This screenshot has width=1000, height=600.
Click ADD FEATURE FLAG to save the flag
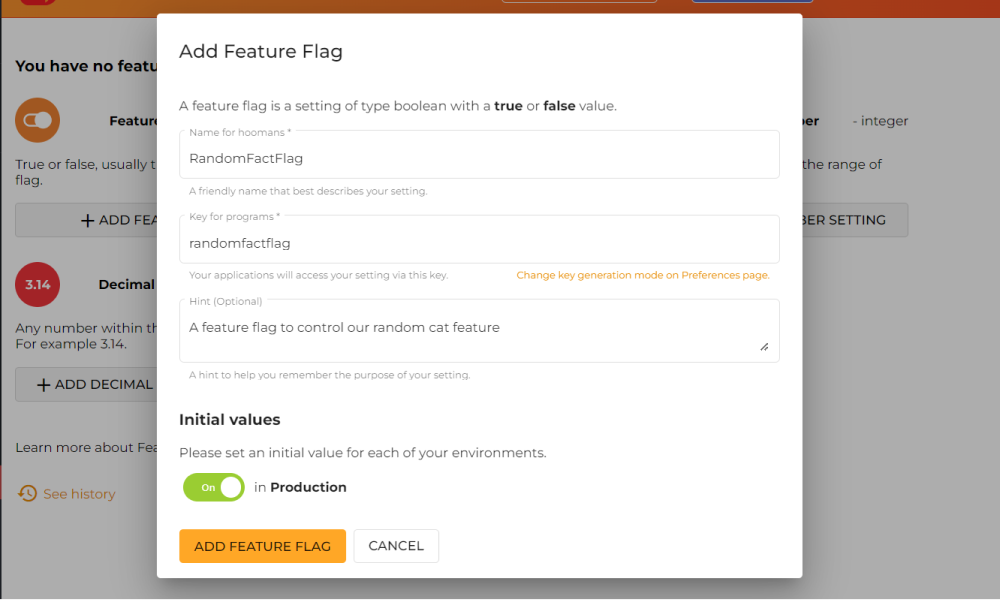tap(262, 546)
